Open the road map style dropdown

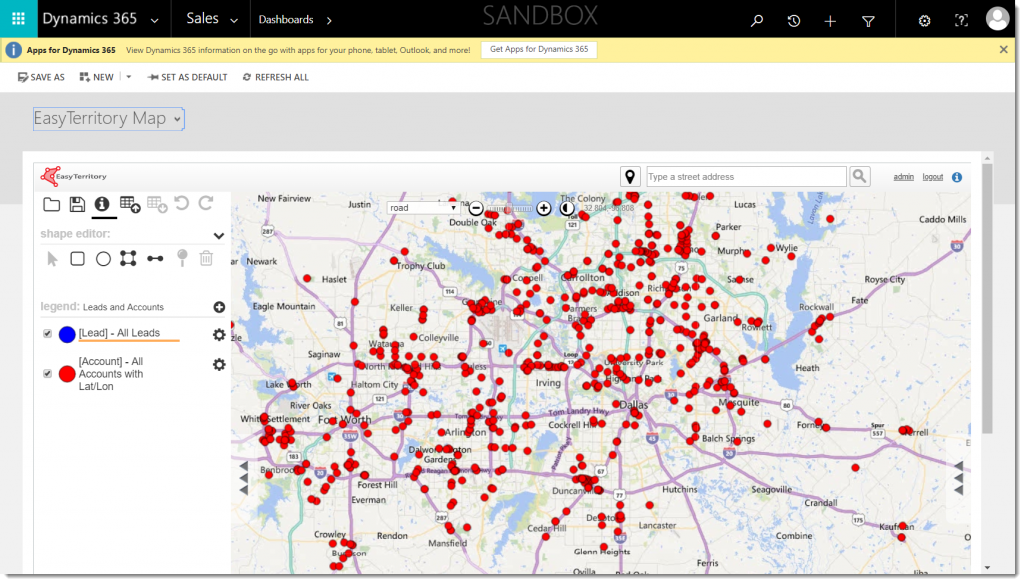coord(420,207)
